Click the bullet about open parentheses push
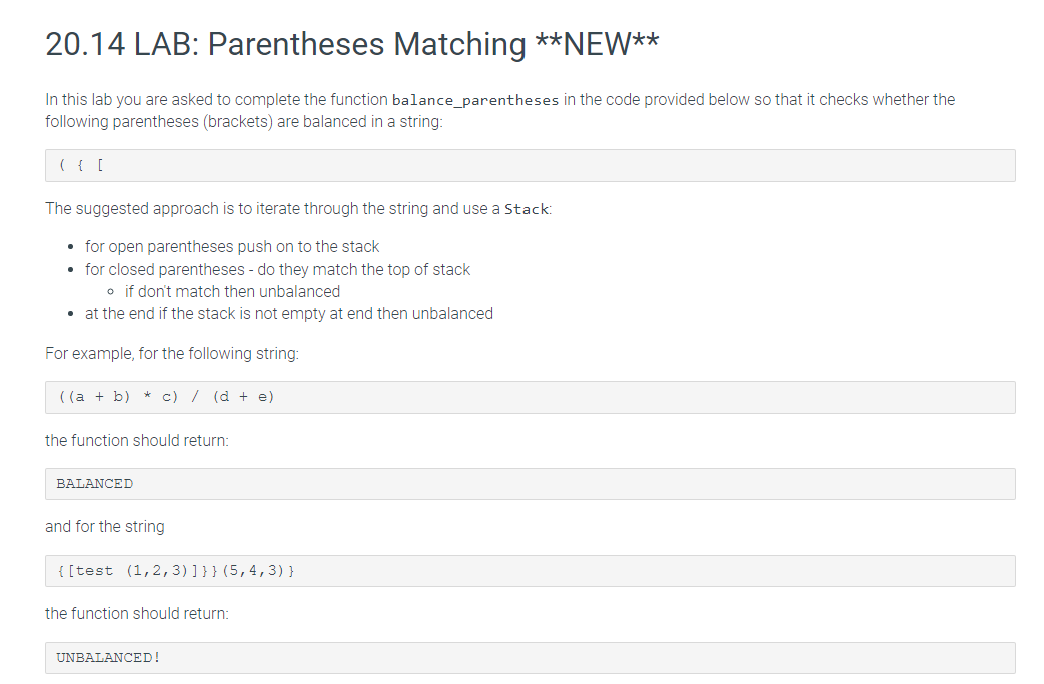 tap(232, 246)
